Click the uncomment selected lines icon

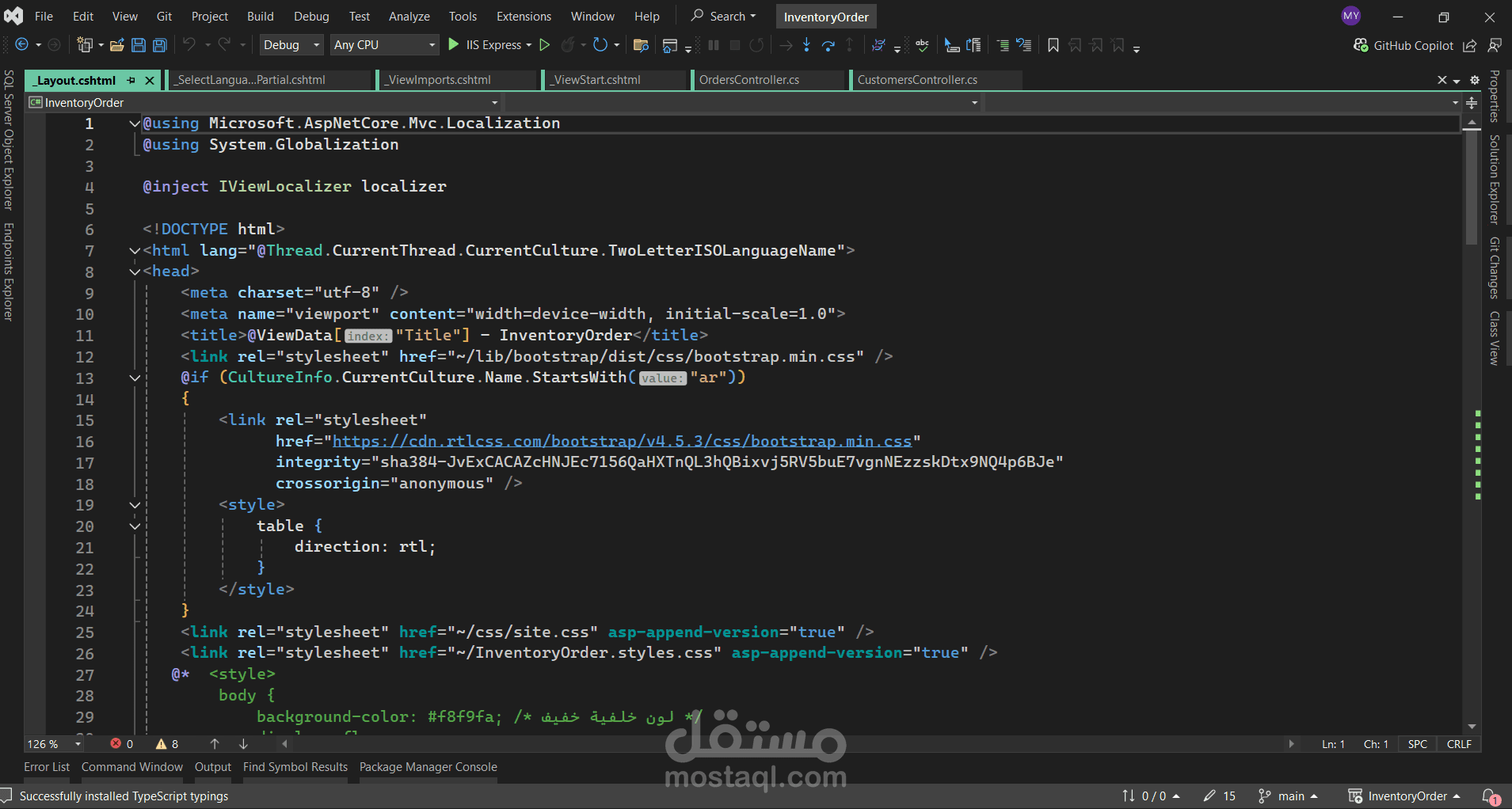[x=1024, y=45]
